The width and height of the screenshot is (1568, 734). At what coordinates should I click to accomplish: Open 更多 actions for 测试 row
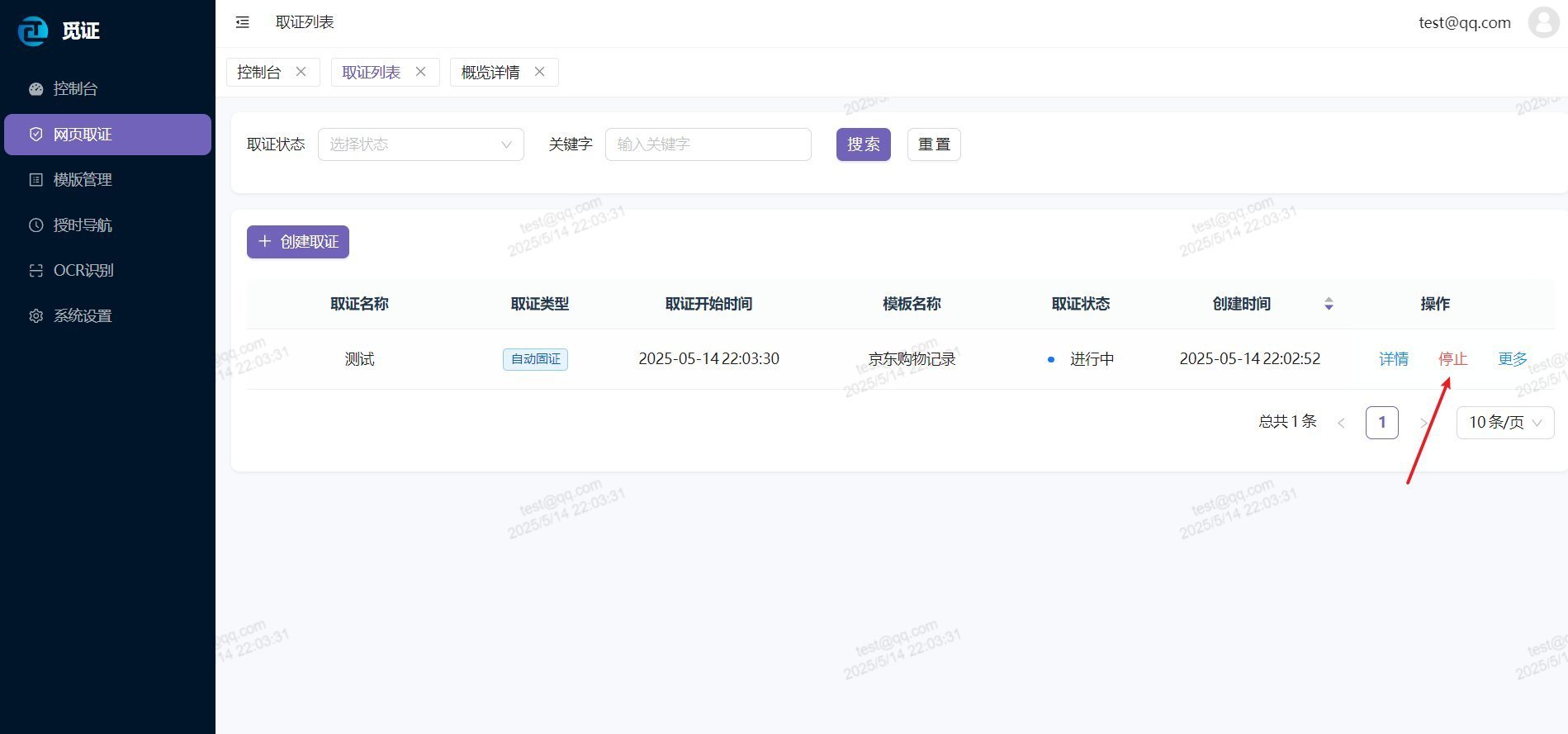point(1512,359)
